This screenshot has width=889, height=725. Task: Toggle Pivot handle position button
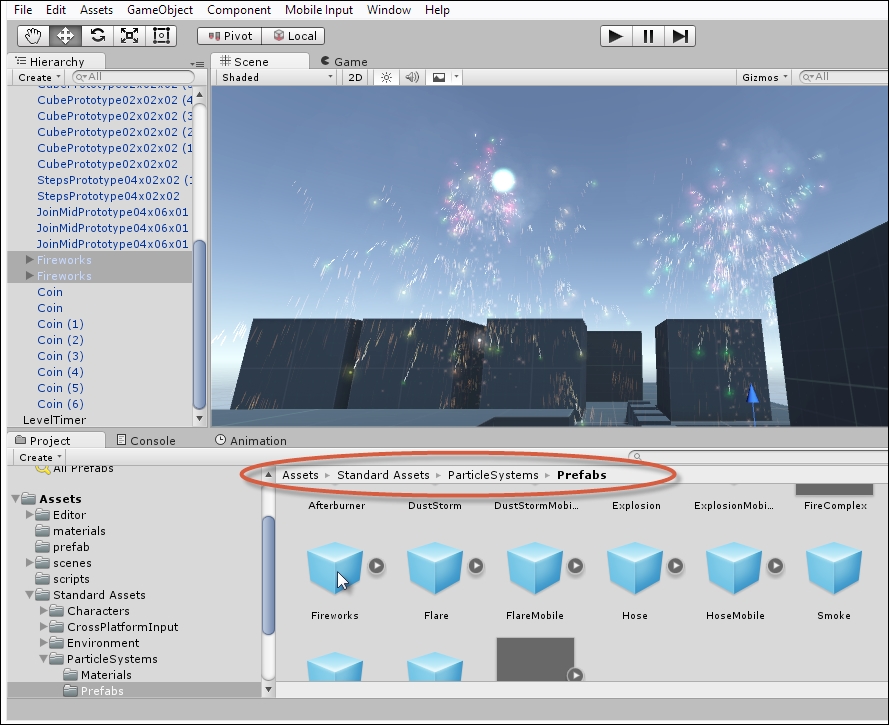coord(230,36)
